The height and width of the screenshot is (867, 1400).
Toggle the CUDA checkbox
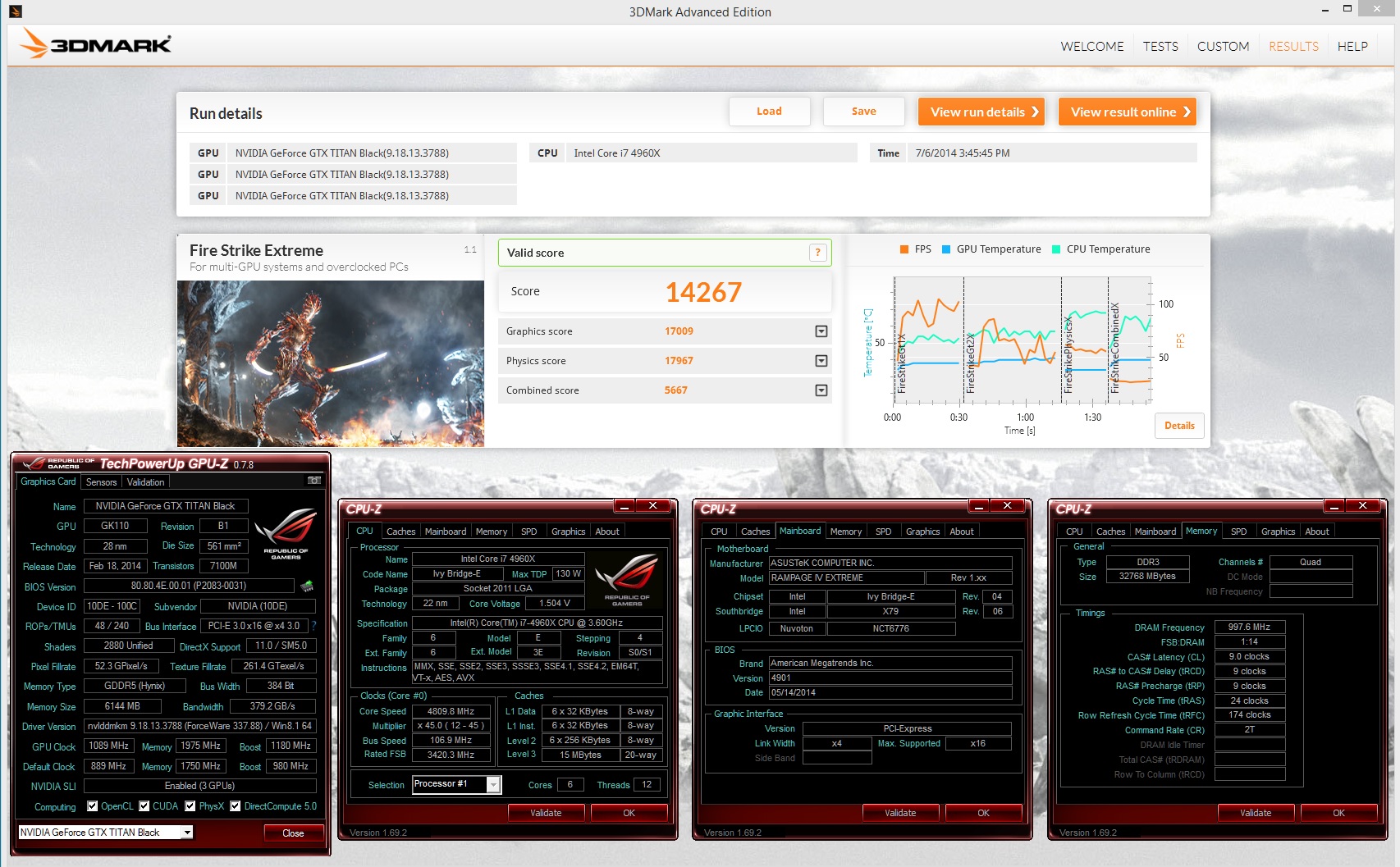click(144, 806)
